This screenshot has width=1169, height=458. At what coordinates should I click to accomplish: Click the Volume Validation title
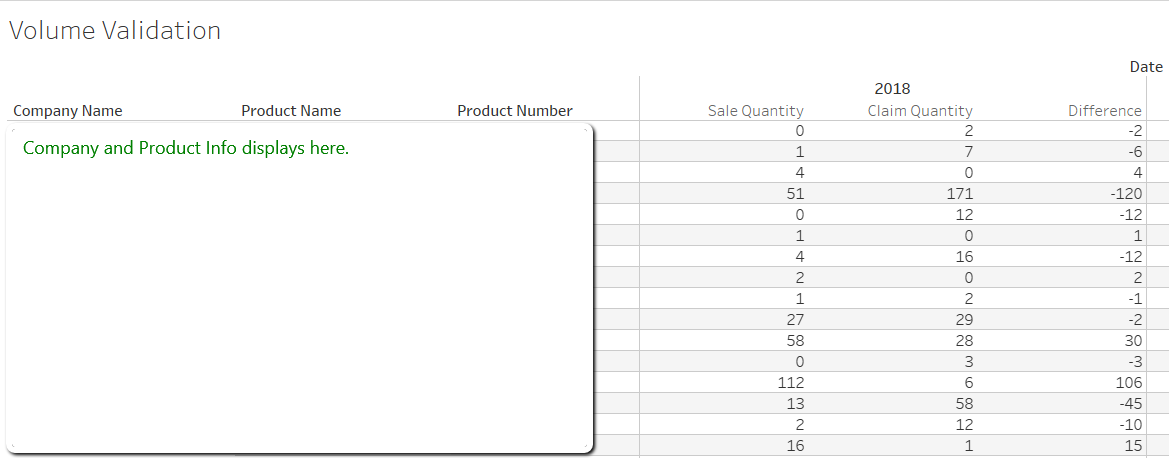point(115,31)
